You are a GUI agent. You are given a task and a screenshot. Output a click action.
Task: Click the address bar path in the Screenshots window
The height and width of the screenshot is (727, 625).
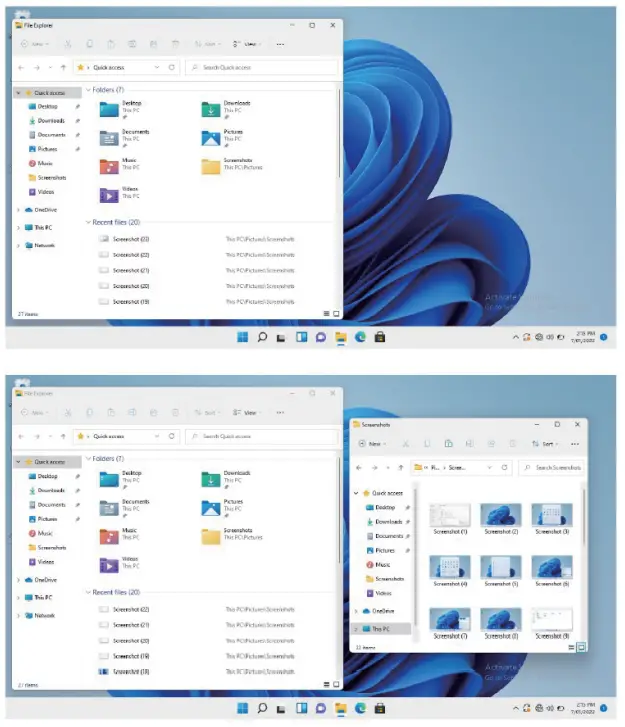[x=448, y=467]
